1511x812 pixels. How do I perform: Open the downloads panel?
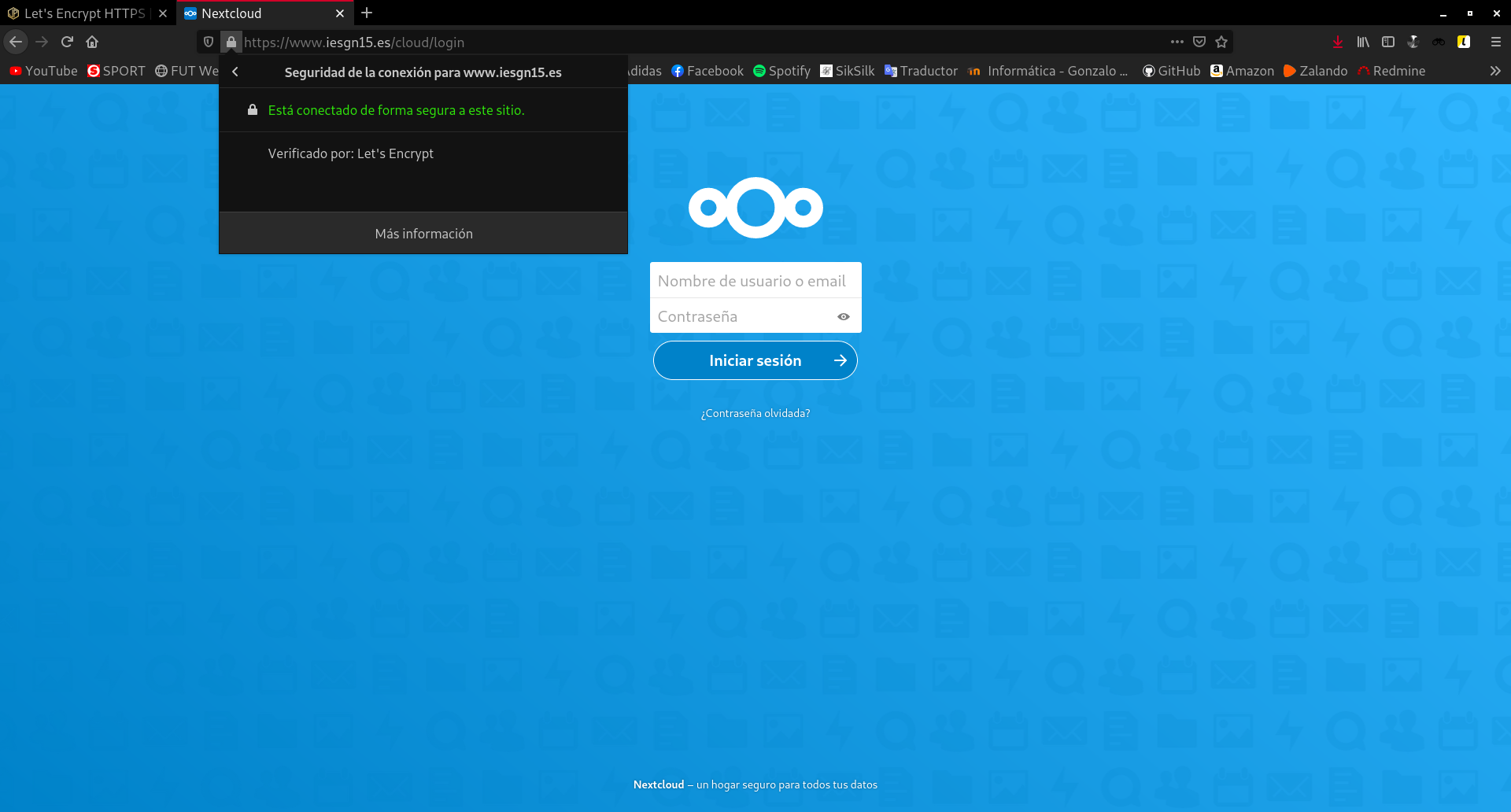(1338, 42)
